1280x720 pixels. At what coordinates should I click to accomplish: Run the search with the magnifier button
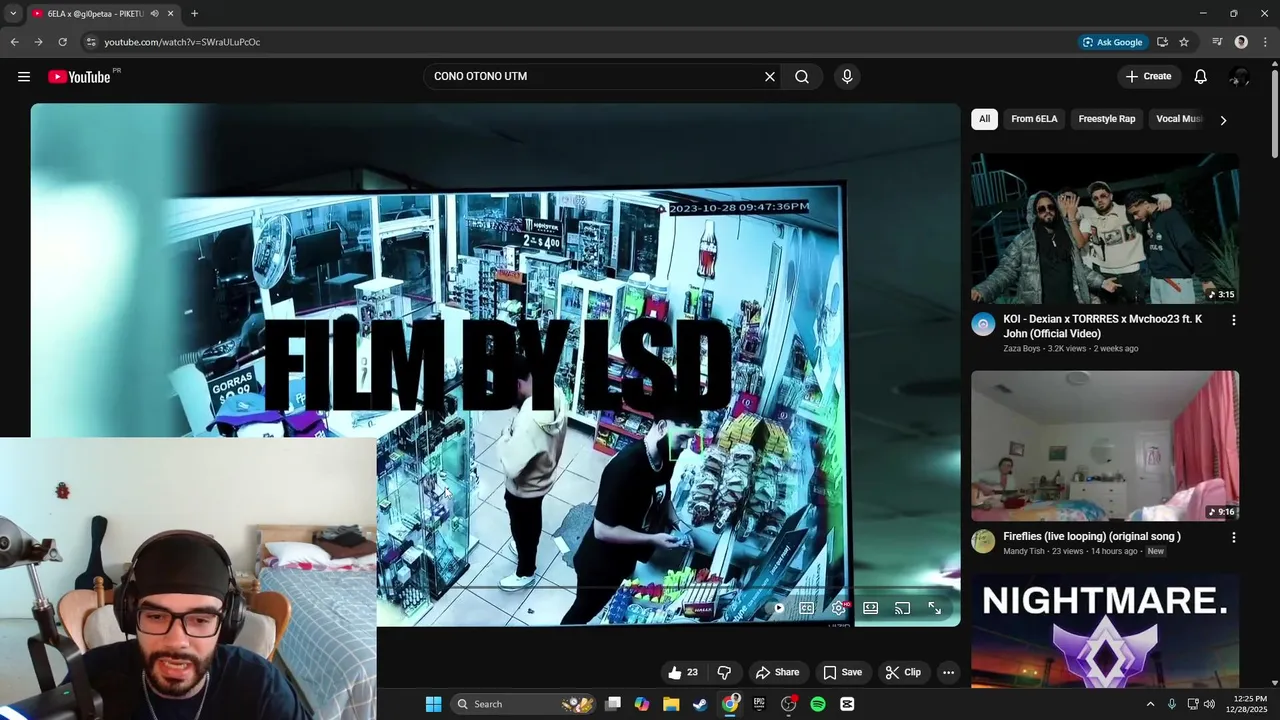pyautogui.click(x=802, y=77)
